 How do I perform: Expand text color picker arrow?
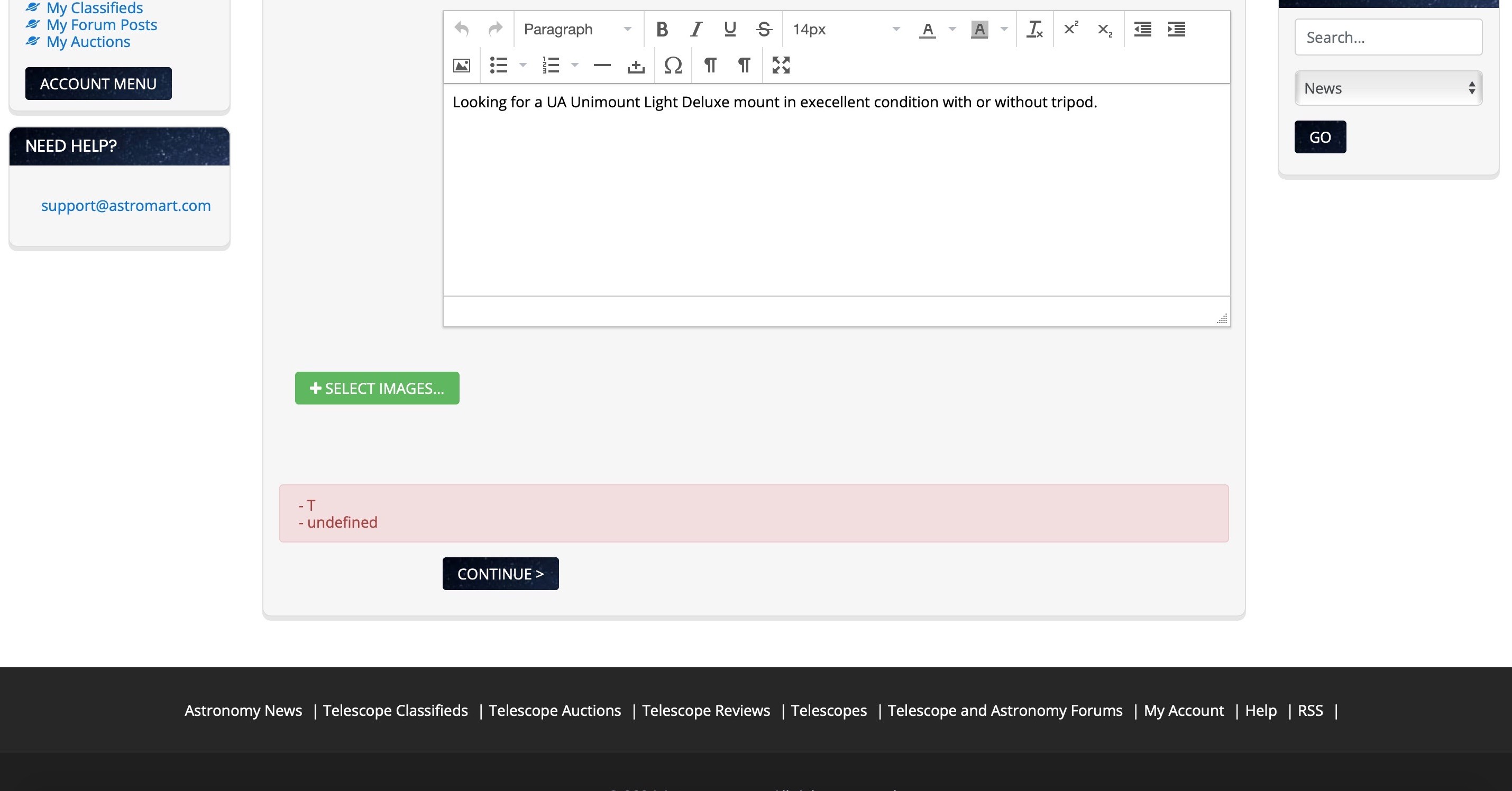952,29
